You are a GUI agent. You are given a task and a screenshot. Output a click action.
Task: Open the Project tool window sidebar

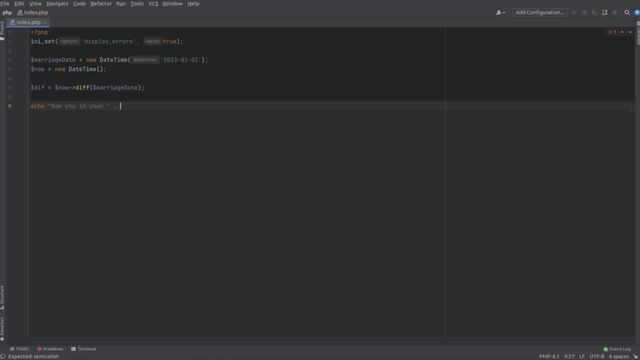tap(2, 31)
